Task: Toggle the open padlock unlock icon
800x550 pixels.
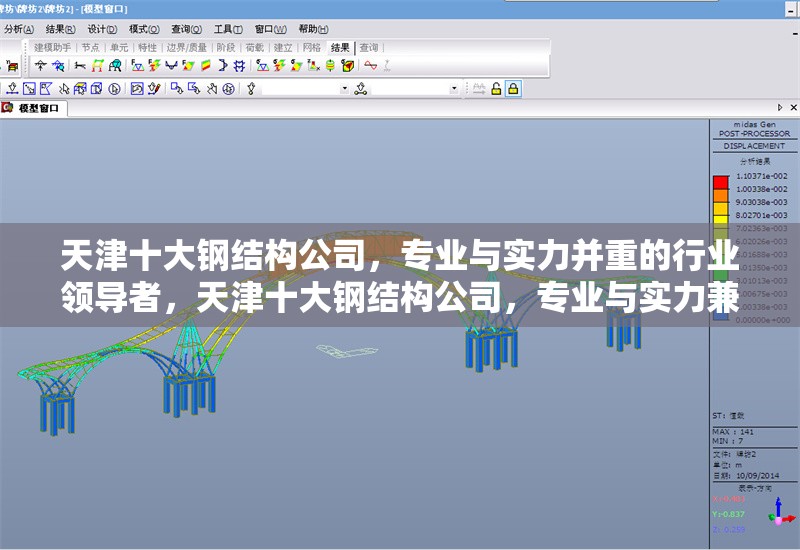Action: 496,88
